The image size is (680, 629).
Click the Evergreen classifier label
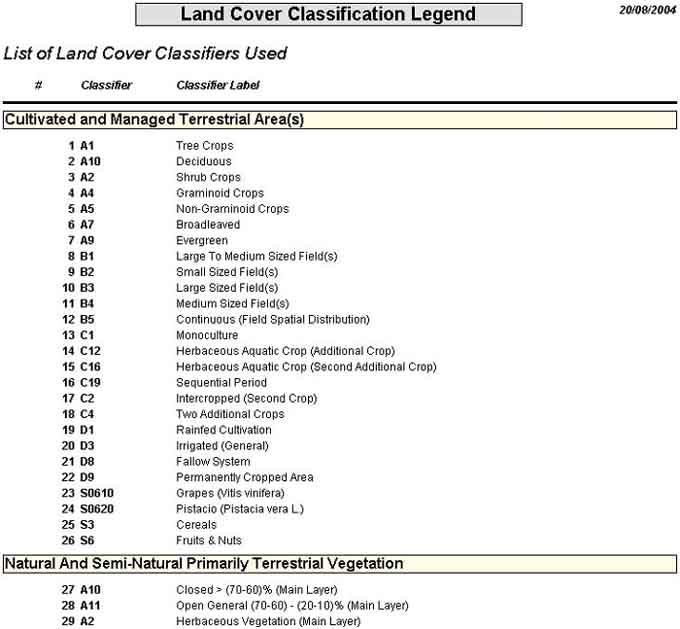202,241
